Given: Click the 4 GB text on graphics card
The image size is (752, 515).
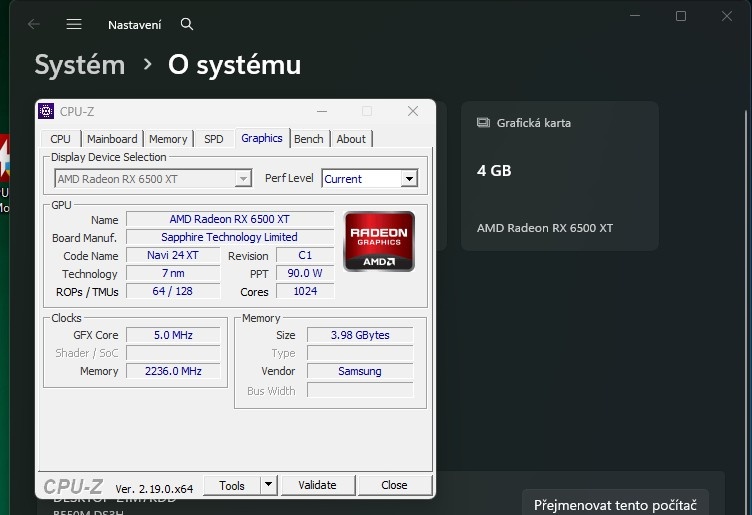Looking at the screenshot, I should click(x=494, y=171).
